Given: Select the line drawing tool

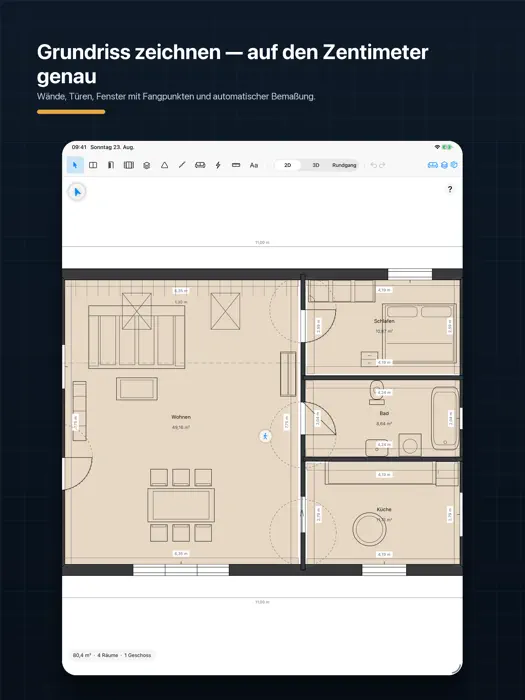Looking at the screenshot, I should click(x=182, y=165).
